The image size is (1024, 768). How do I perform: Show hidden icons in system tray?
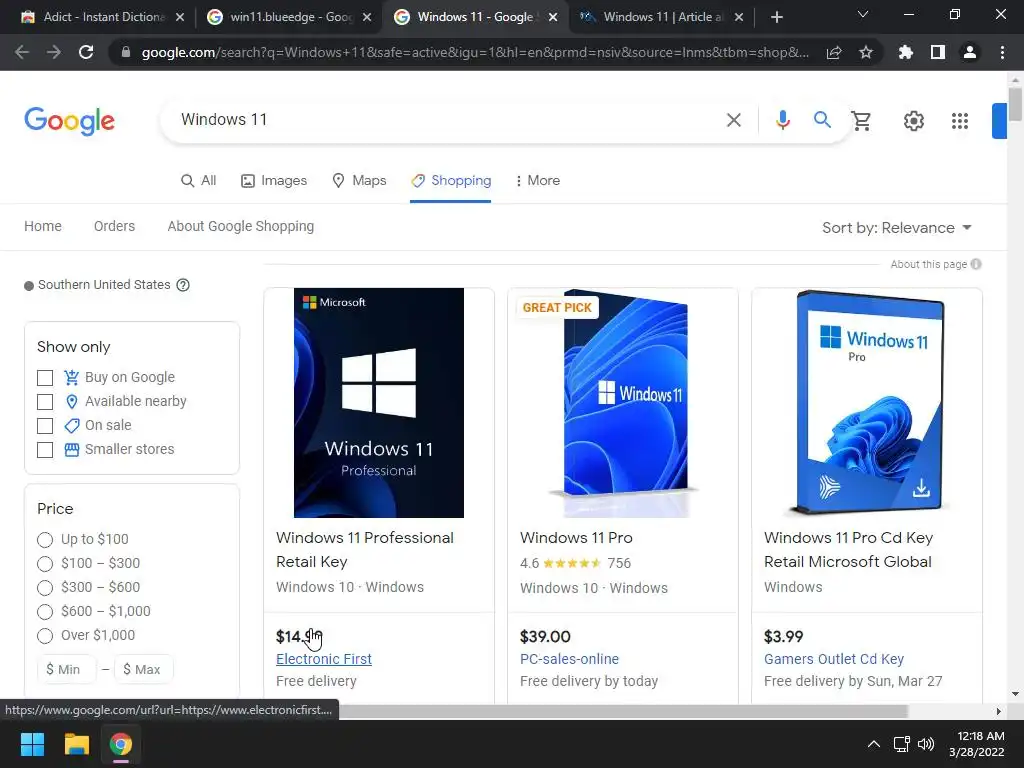[873, 744]
